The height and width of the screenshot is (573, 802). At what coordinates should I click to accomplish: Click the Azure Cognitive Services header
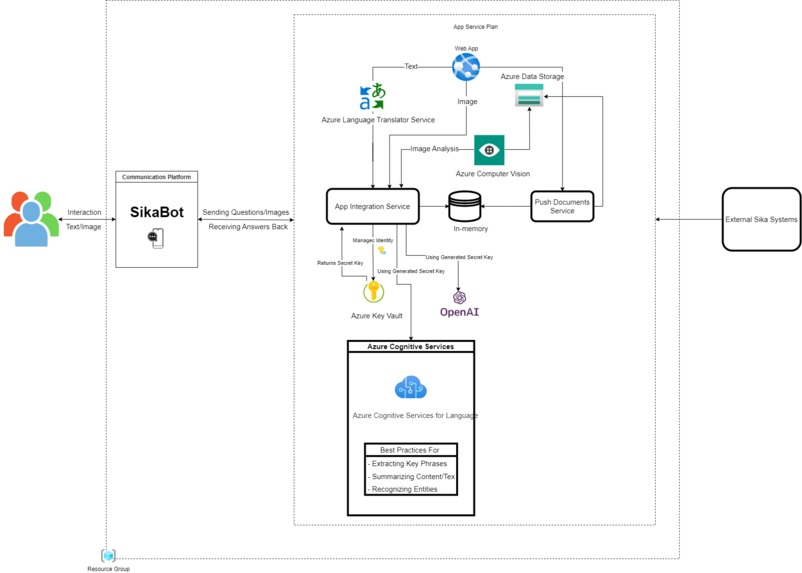(411, 346)
